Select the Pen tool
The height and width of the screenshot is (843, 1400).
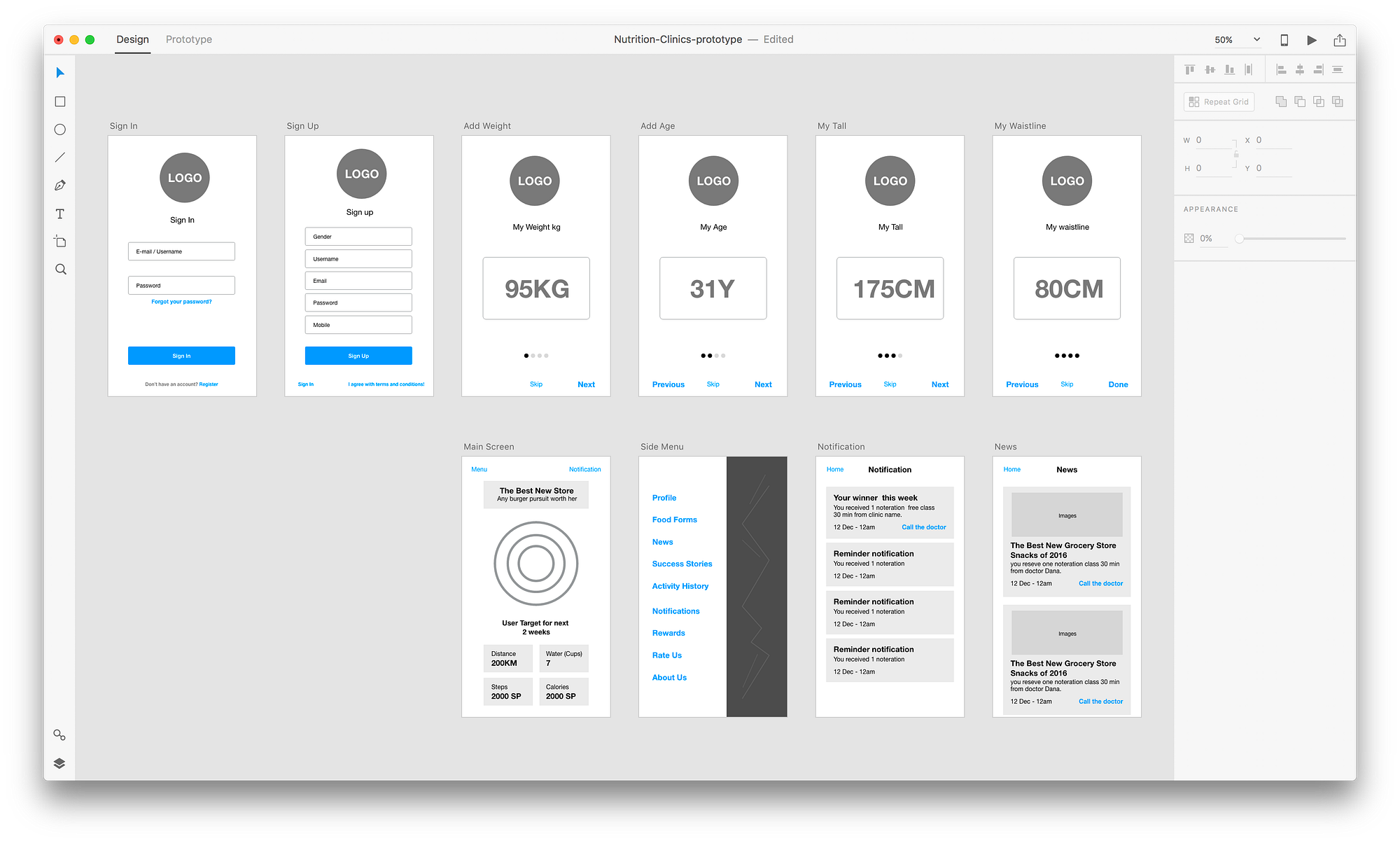pos(60,186)
